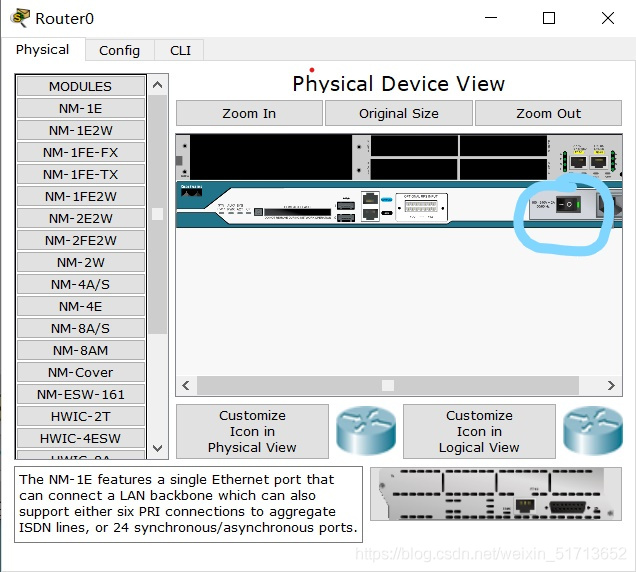Click module list scroll up arrow
636x572 pixels.
158,85
